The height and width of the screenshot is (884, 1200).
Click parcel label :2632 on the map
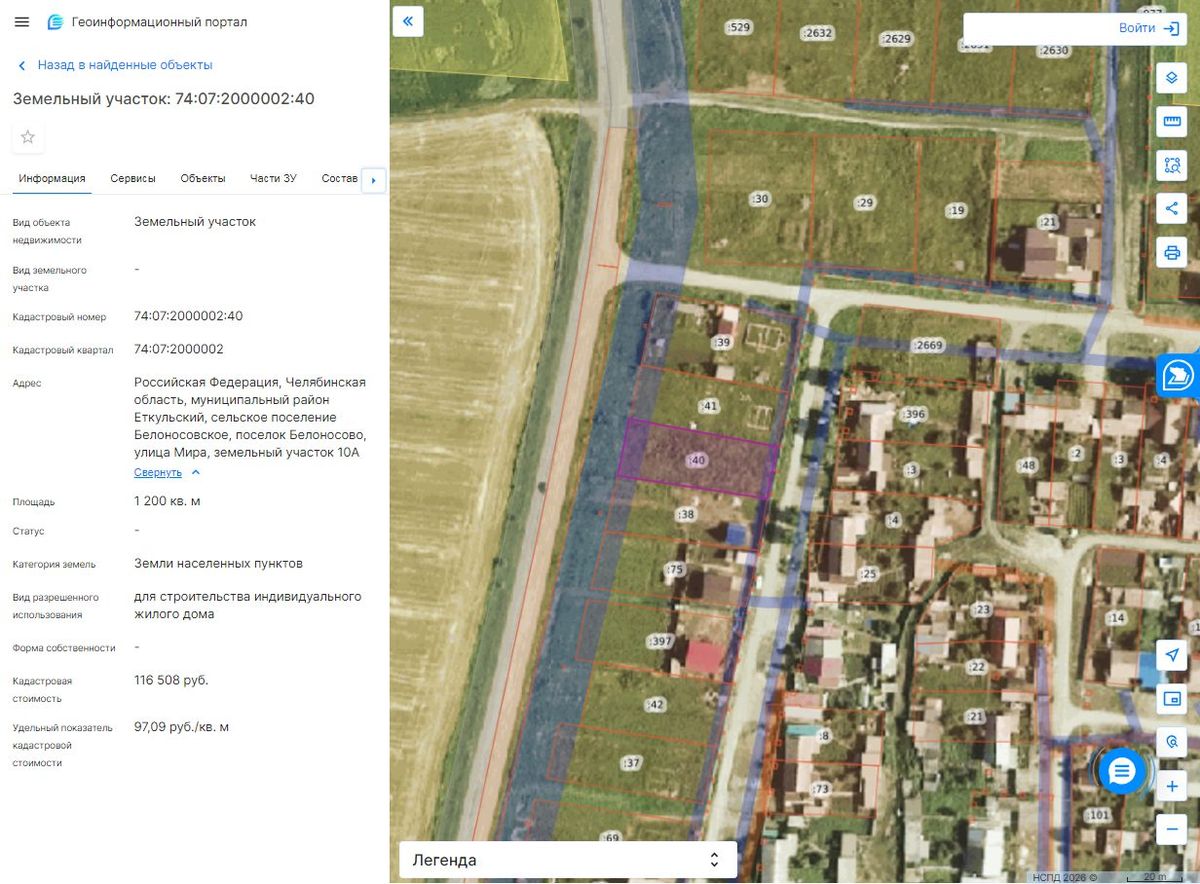(818, 33)
